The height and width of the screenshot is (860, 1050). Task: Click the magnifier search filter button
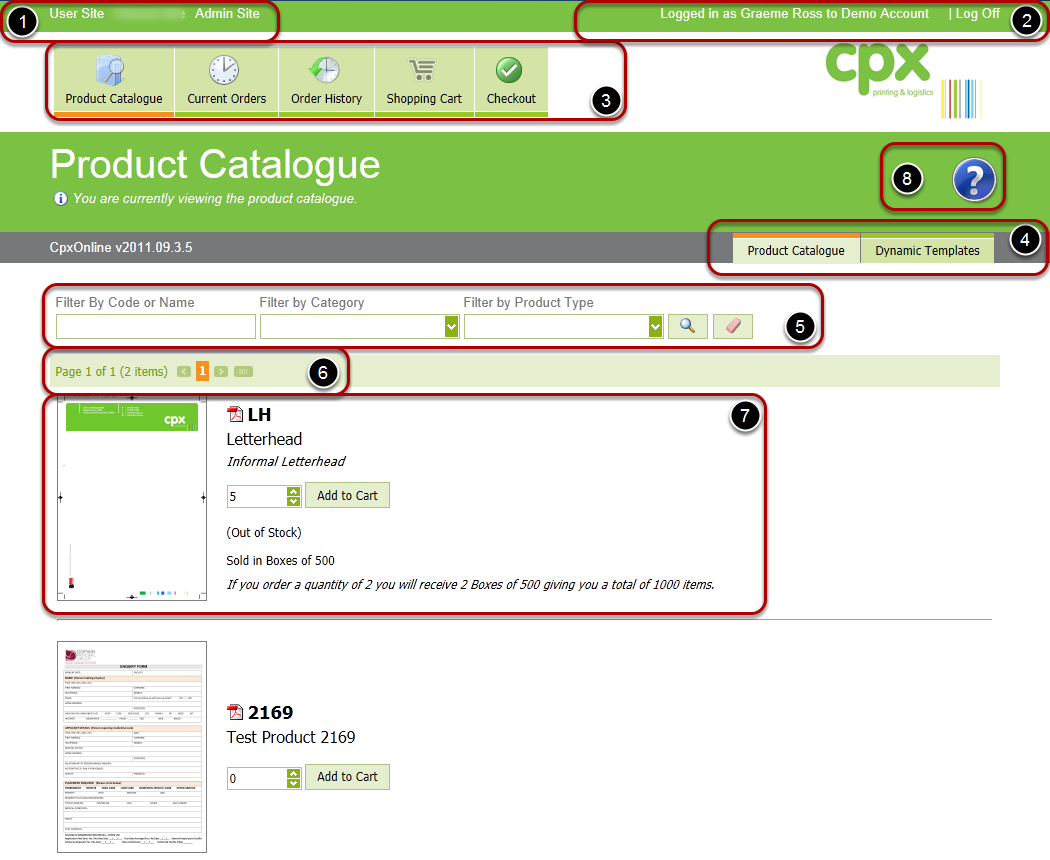click(x=687, y=327)
